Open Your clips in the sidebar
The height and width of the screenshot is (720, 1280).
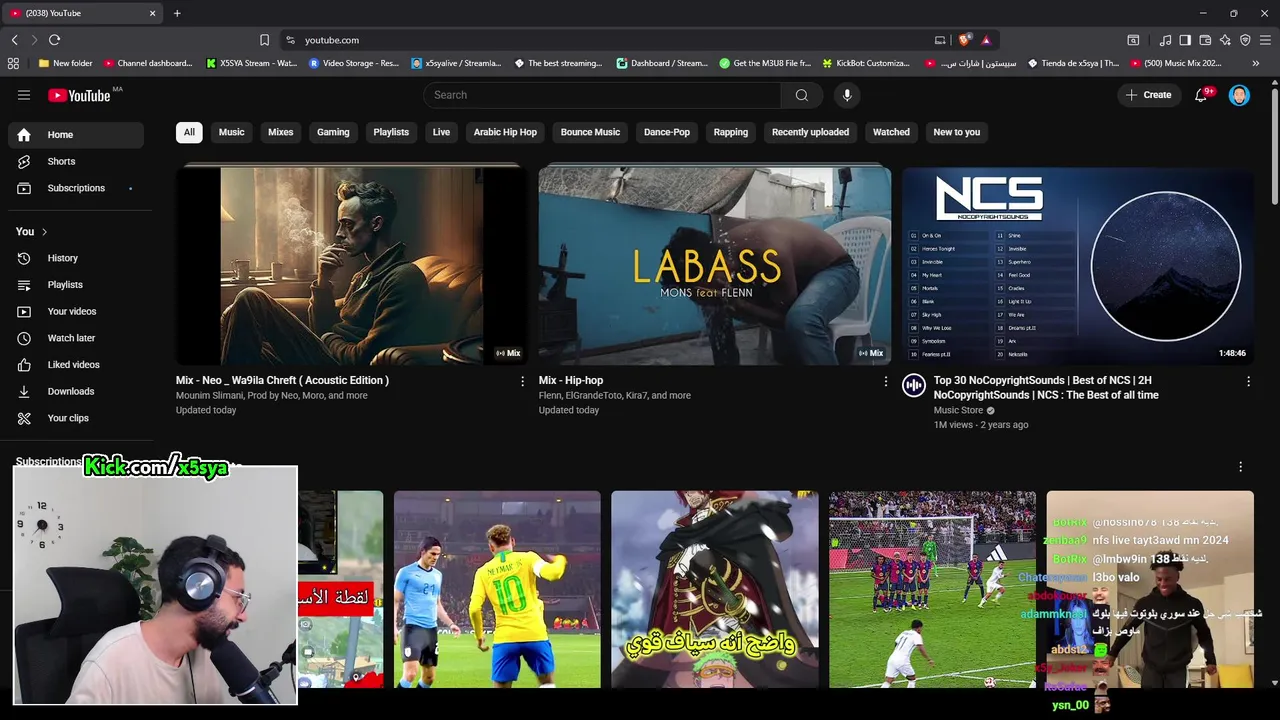(x=76, y=418)
